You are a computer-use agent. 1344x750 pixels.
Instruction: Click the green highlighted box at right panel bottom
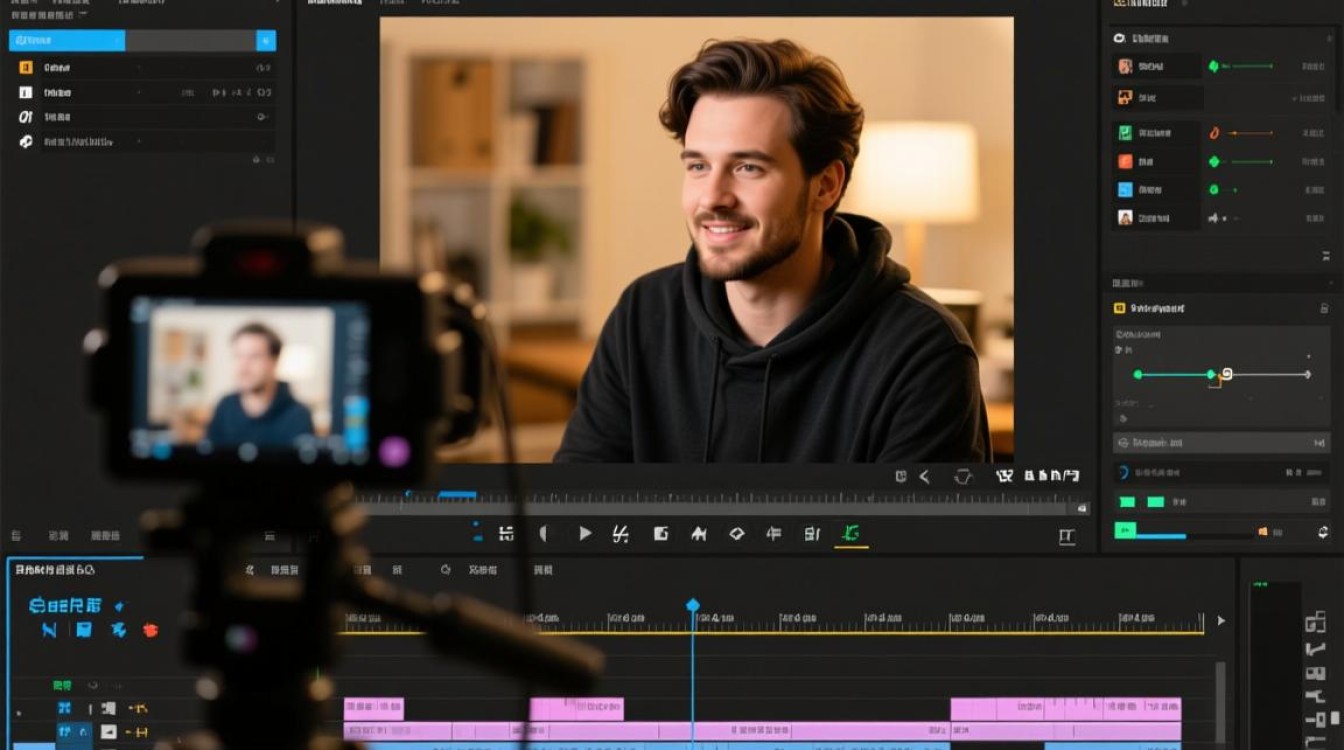[x=1125, y=531]
